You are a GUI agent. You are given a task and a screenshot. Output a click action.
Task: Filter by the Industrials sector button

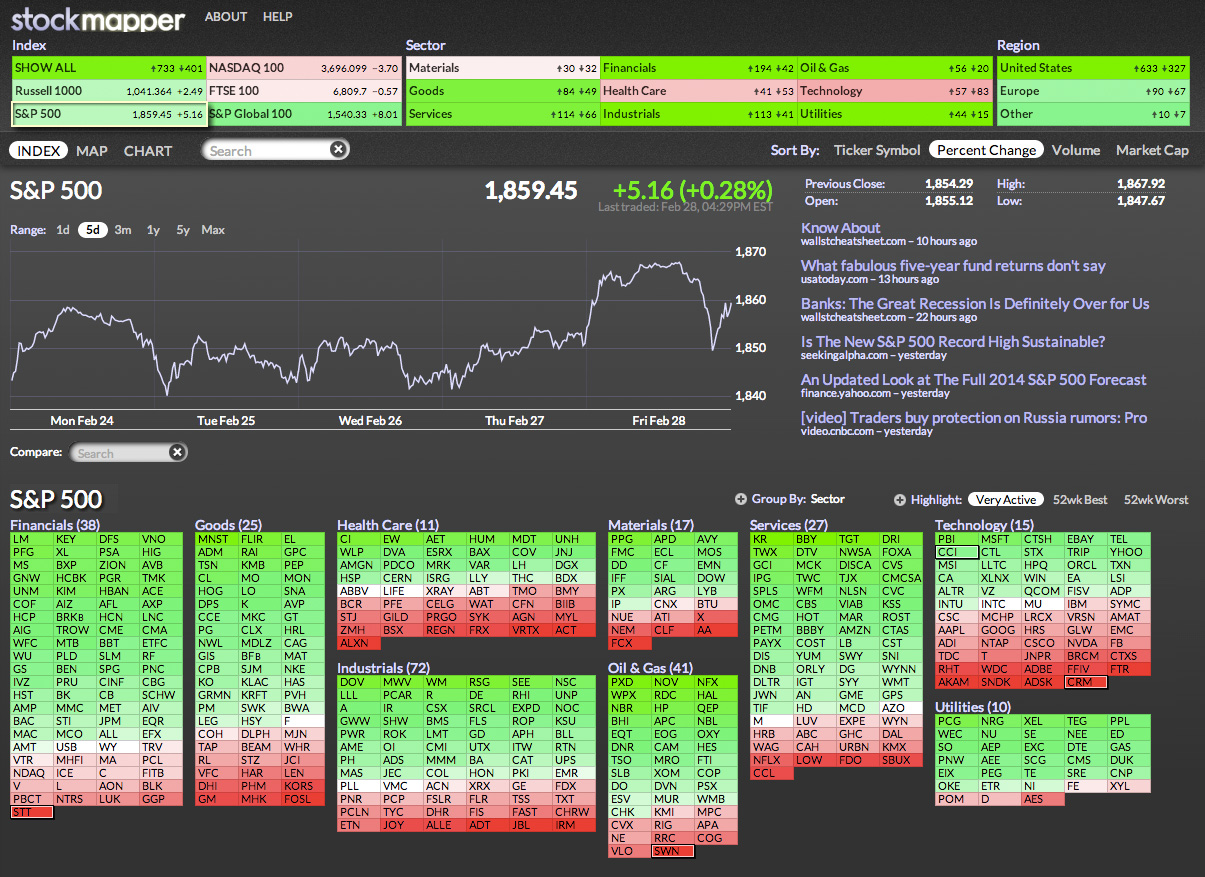698,114
